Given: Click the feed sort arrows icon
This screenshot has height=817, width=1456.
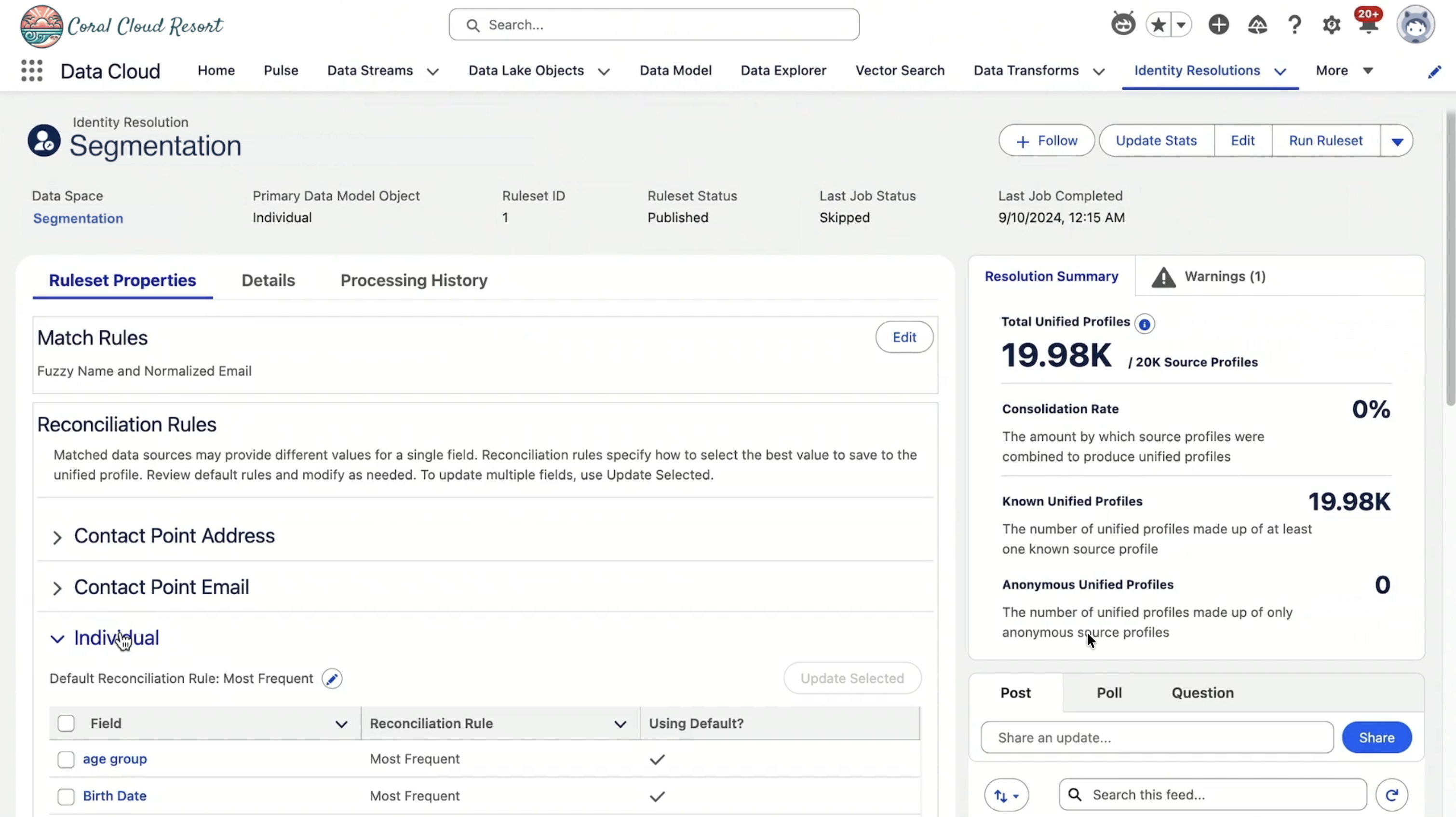Looking at the screenshot, I should coord(1006,795).
